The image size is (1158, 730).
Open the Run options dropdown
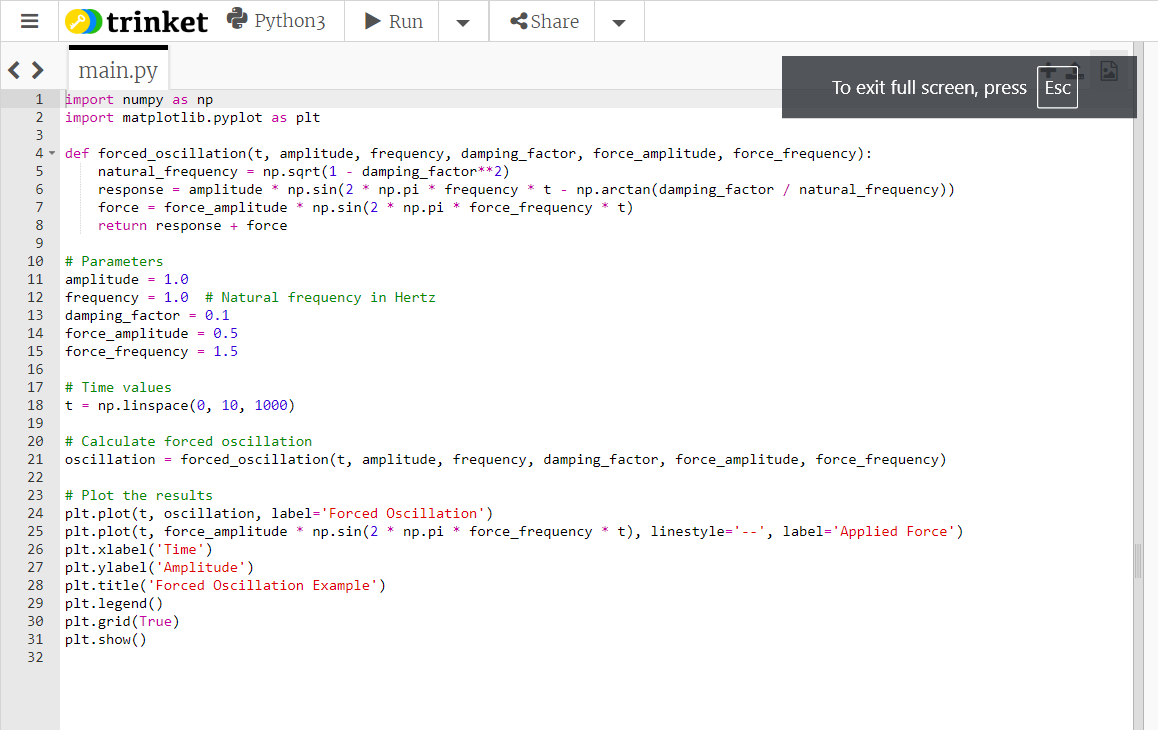click(x=462, y=20)
